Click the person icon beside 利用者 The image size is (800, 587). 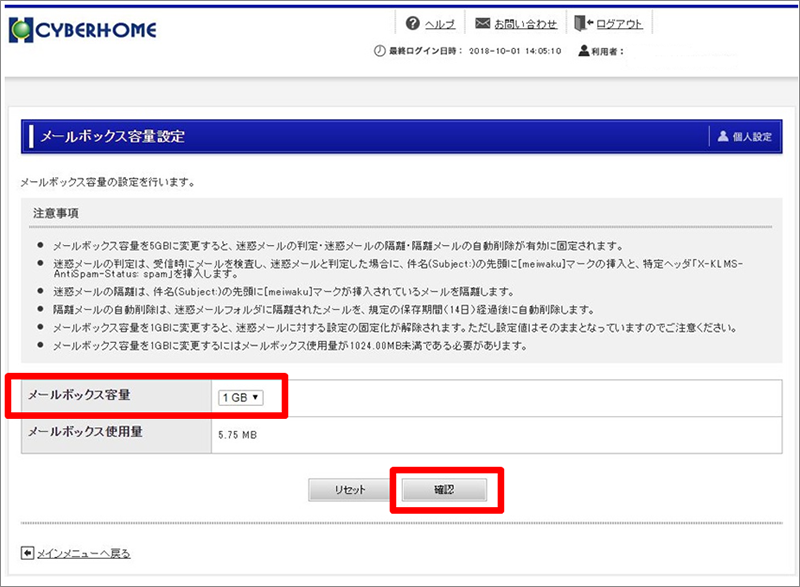click(584, 51)
